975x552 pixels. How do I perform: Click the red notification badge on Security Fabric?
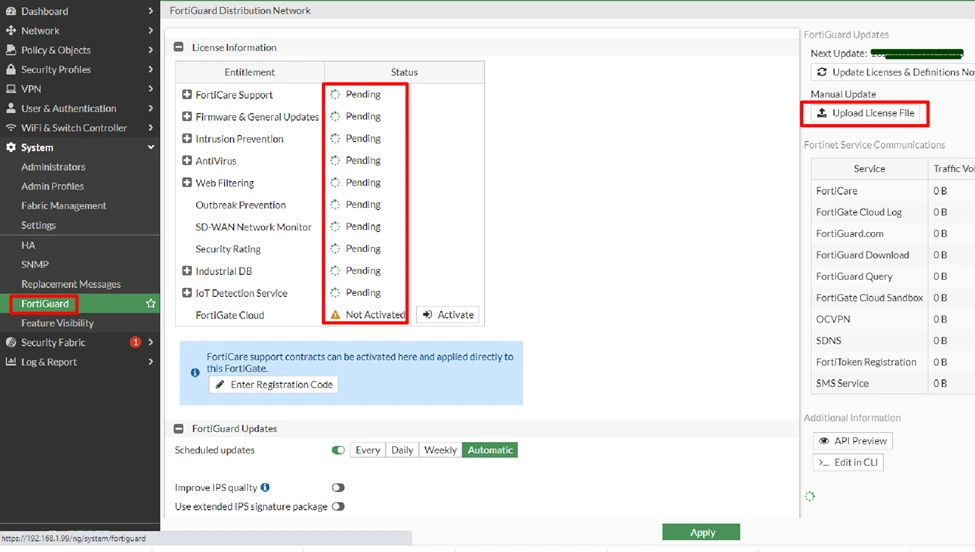[135, 342]
